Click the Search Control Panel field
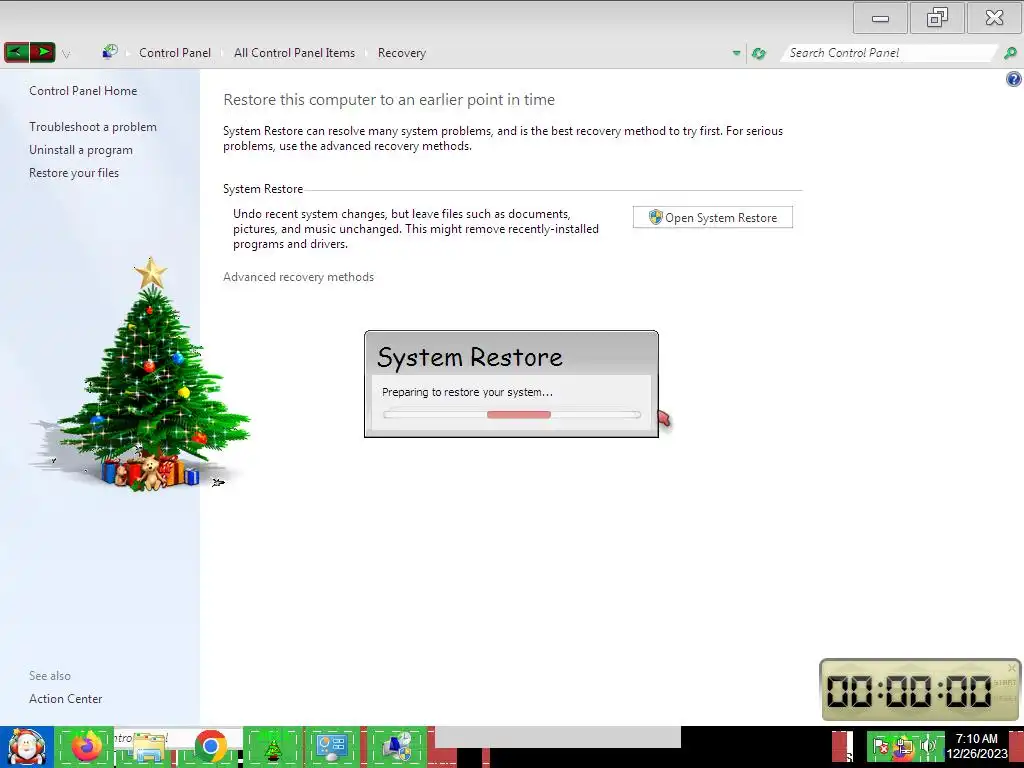The height and width of the screenshot is (768, 1024). pyautogui.click(x=889, y=53)
